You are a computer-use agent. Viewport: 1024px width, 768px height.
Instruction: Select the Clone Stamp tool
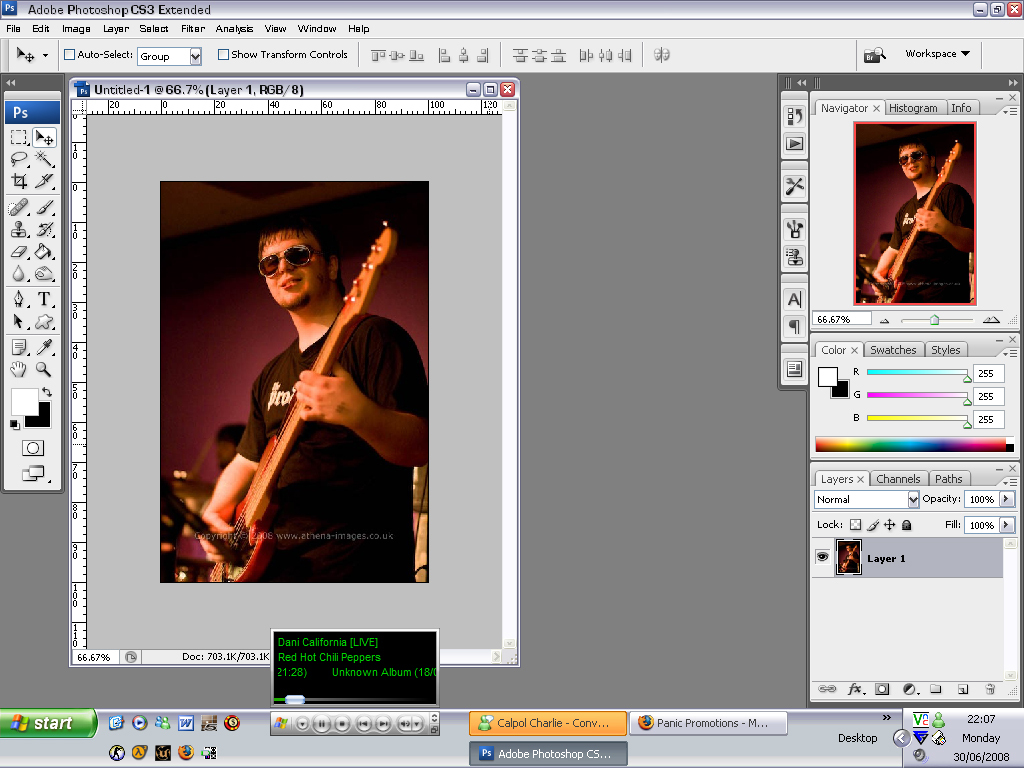[19, 229]
